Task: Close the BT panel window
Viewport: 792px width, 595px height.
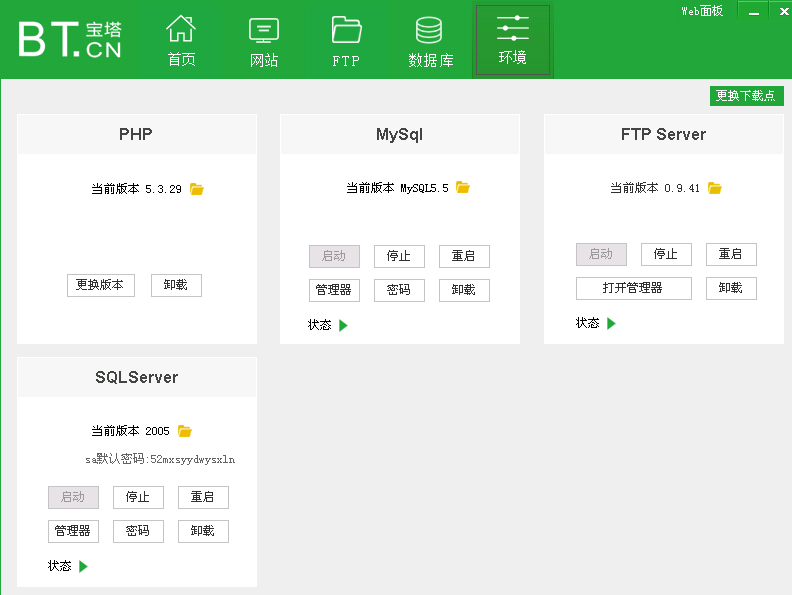Action: pyautogui.click(x=783, y=11)
